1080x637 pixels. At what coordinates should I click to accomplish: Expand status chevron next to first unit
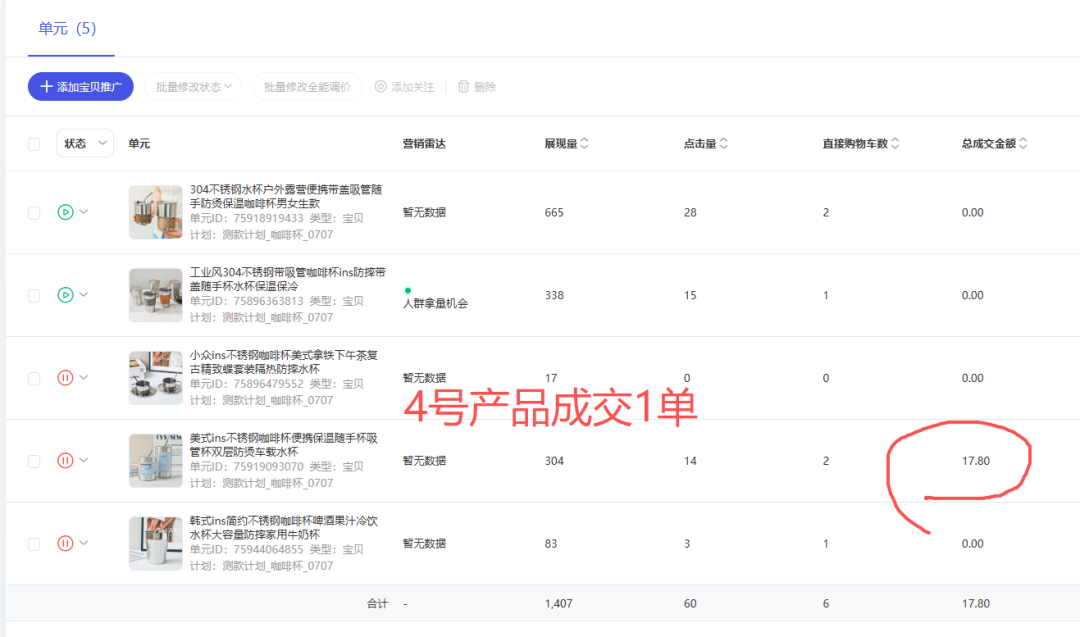coord(84,212)
